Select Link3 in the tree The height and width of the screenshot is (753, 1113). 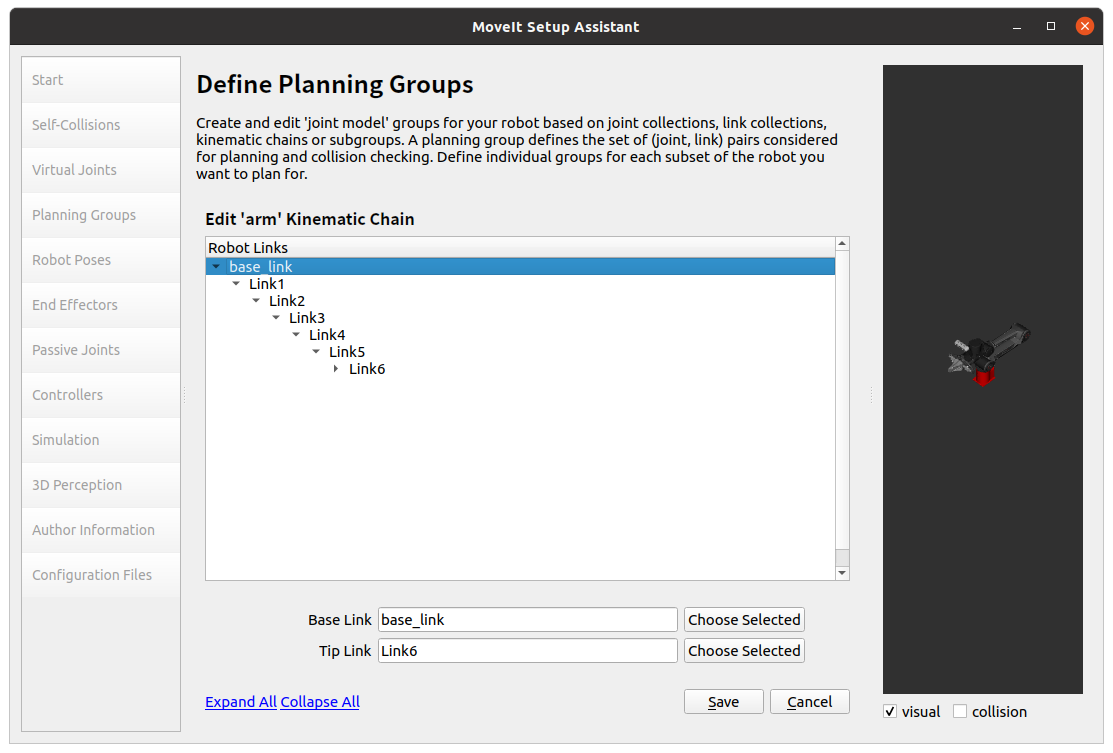[x=307, y=318]
